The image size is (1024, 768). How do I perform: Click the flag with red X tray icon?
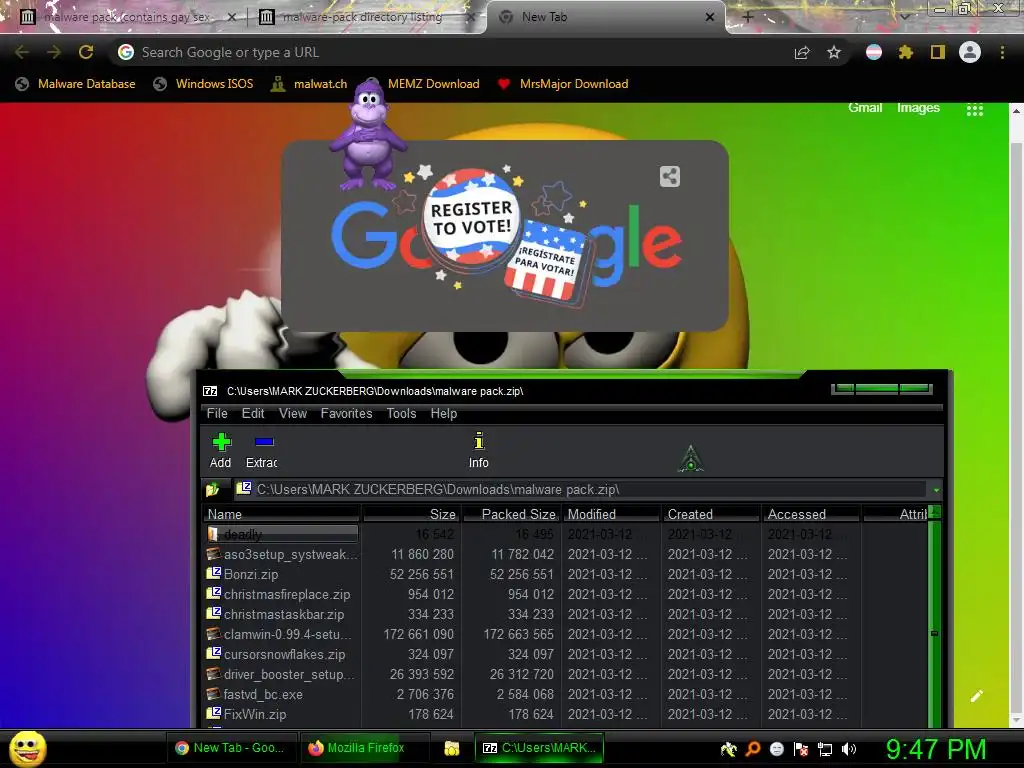[801, 749]
